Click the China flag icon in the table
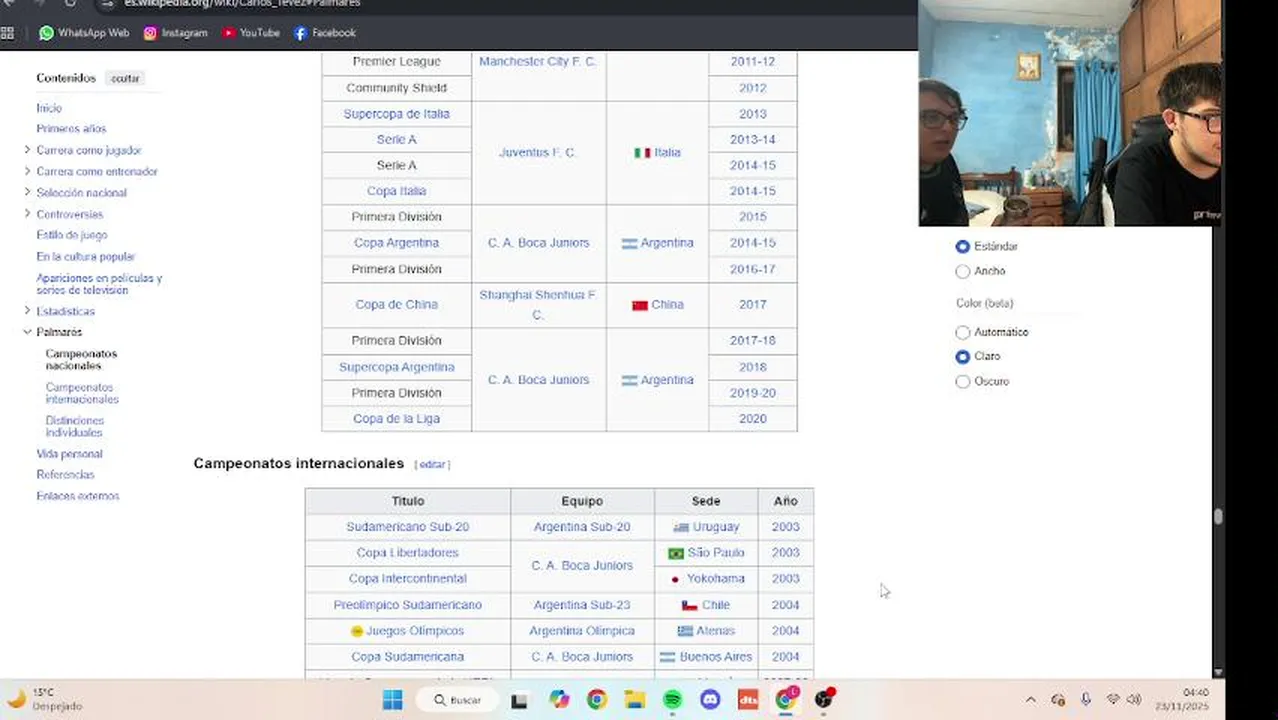Viewport: 1278px width, 720px height. [x=640, y=305]
